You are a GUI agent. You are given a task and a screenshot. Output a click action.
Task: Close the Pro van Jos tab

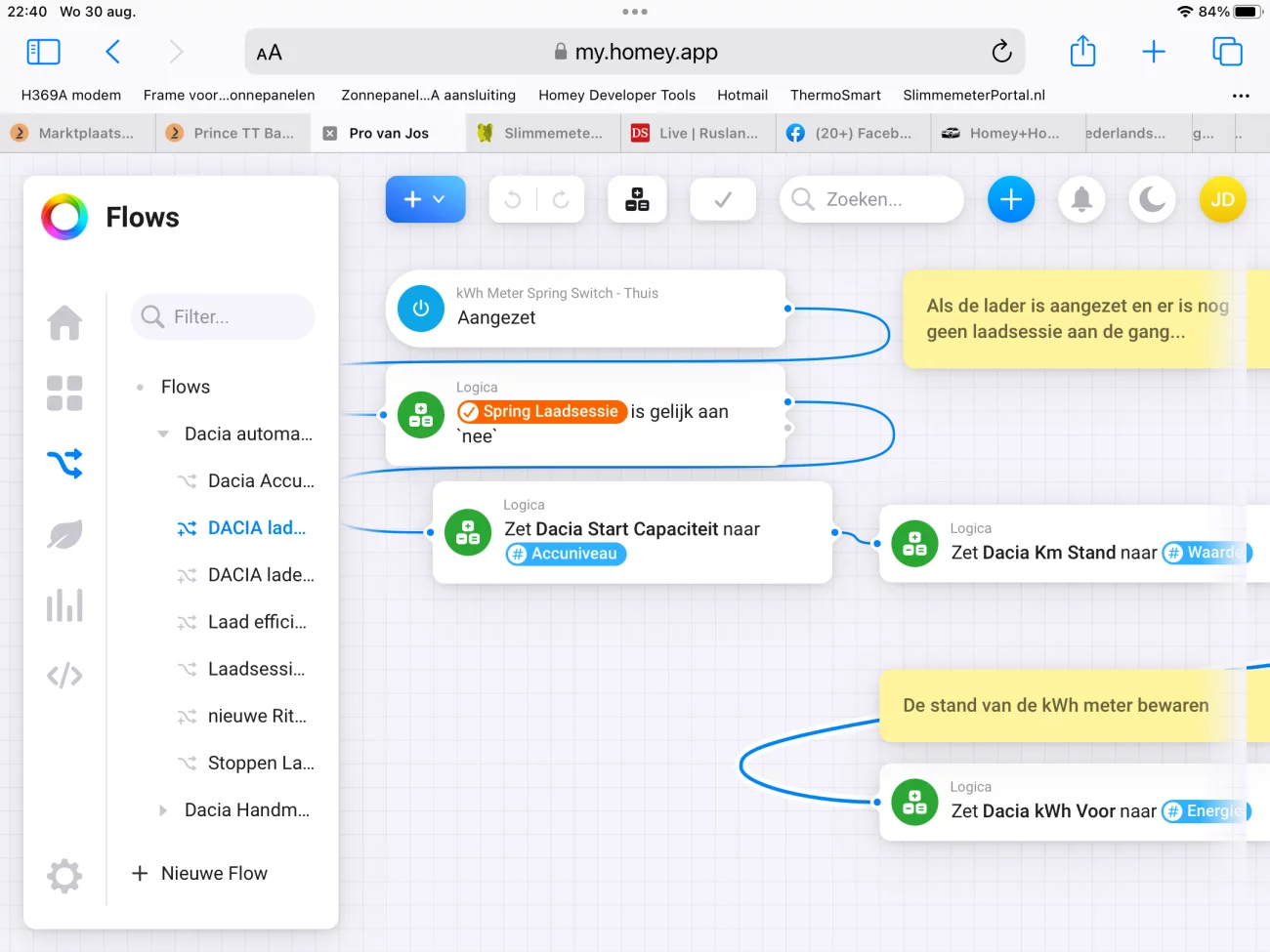point(330,133)
